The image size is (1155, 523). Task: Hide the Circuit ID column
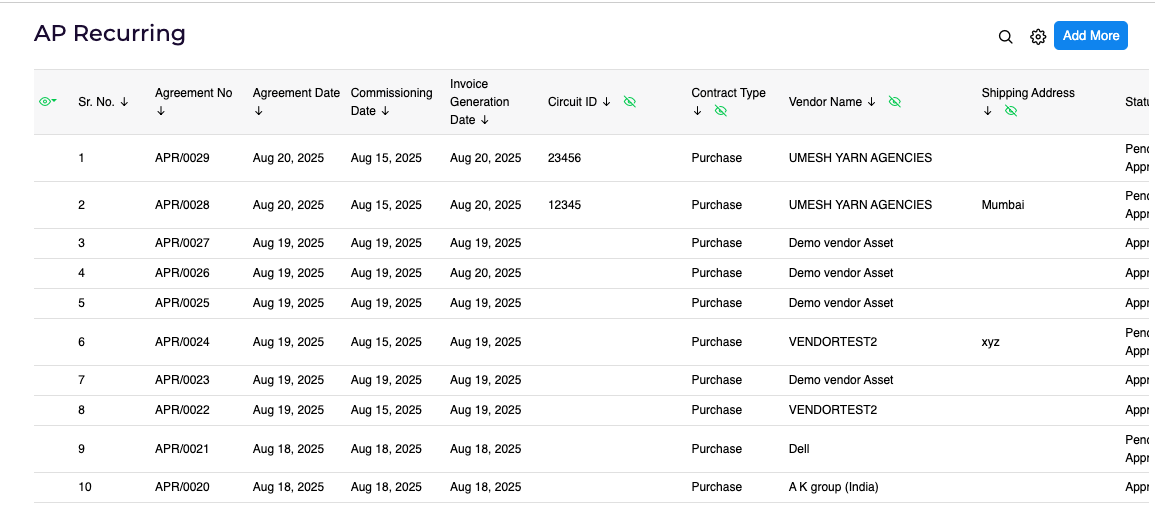coord(630,102)
